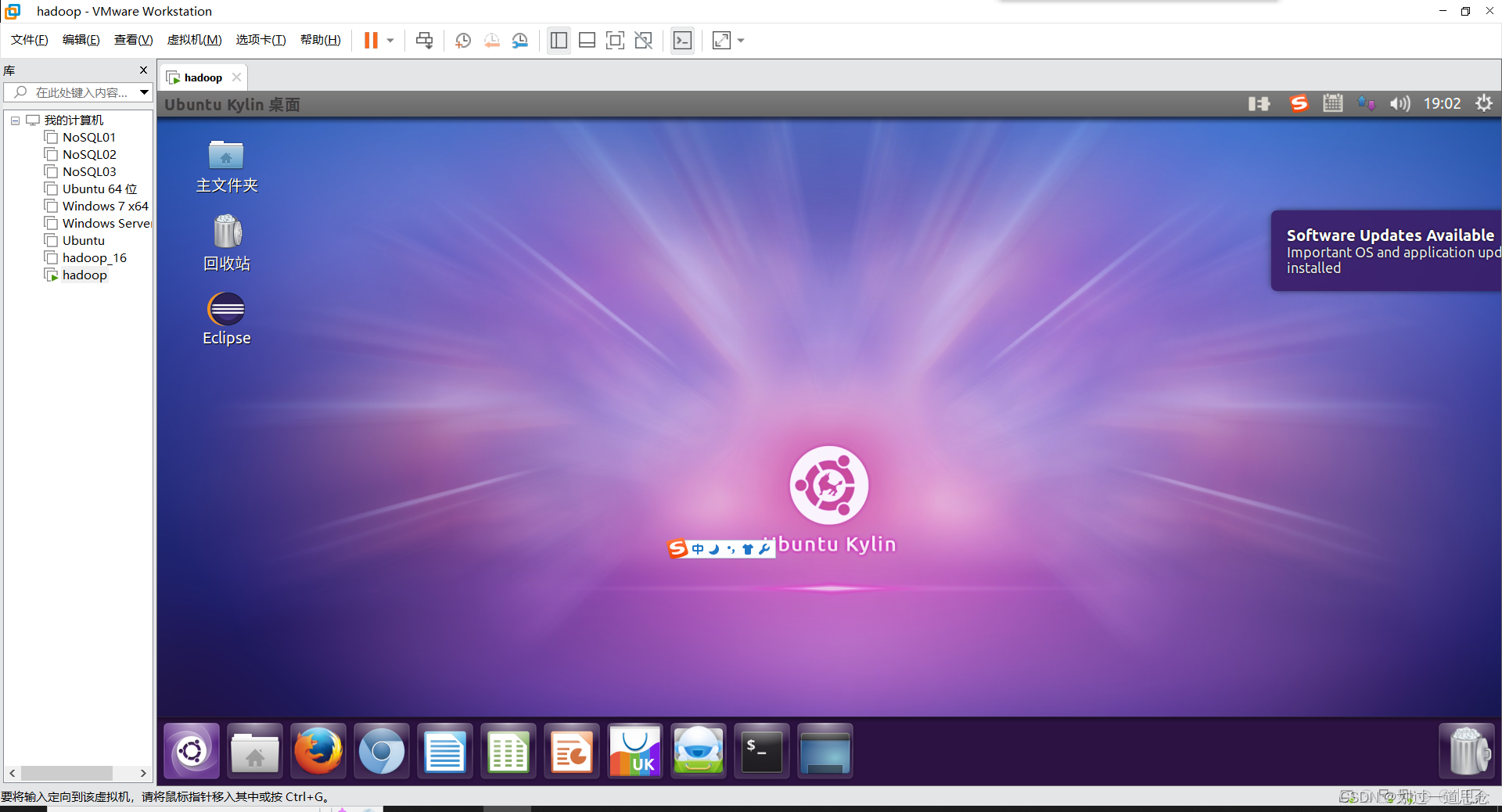
Task: Select NoSQL01 in the library
Action: [x=89, y=138]
